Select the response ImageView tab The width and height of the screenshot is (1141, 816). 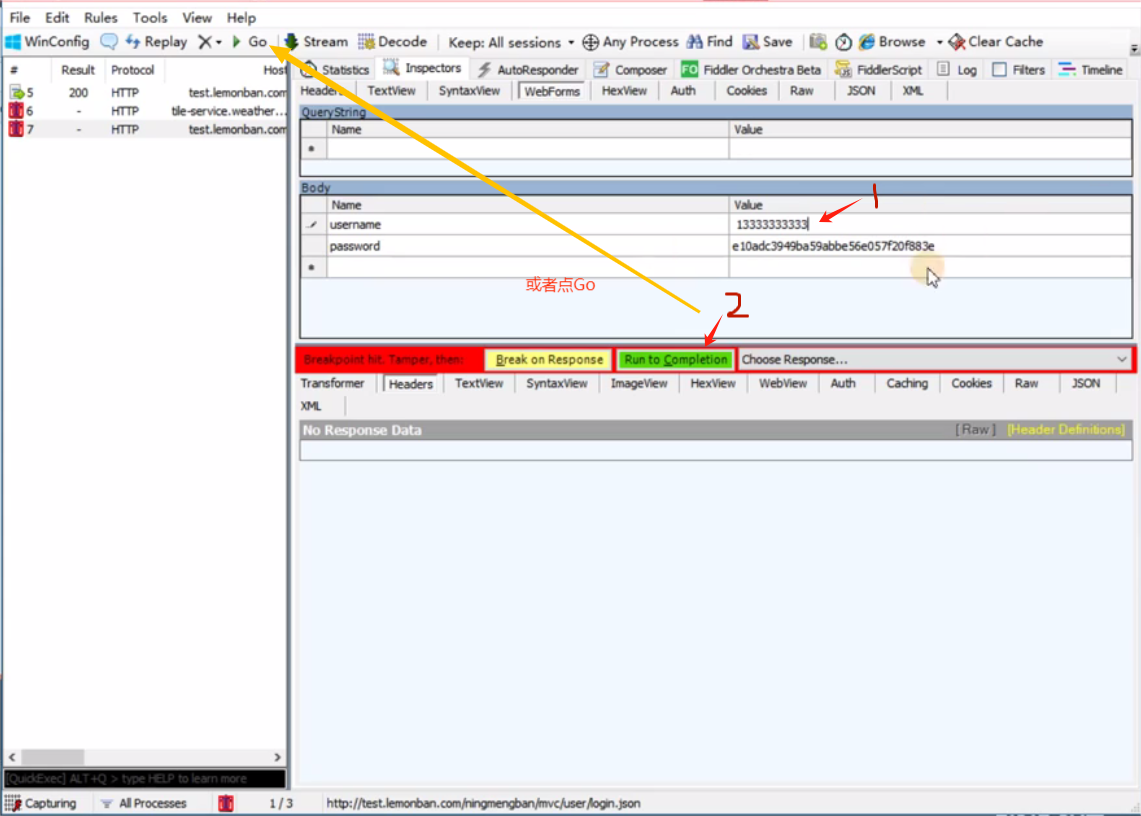pos(639,383)
